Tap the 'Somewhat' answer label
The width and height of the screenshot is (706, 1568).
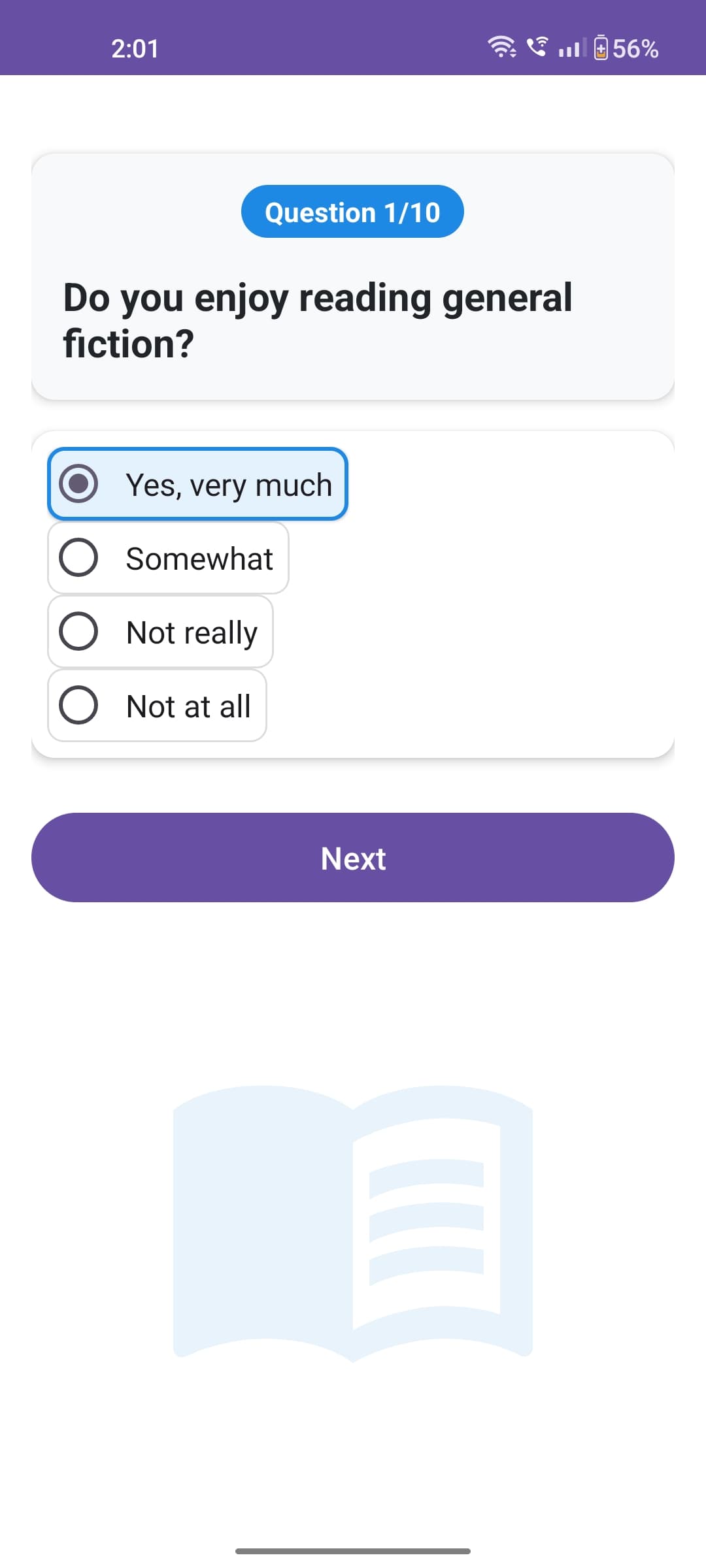pos(199,559)
